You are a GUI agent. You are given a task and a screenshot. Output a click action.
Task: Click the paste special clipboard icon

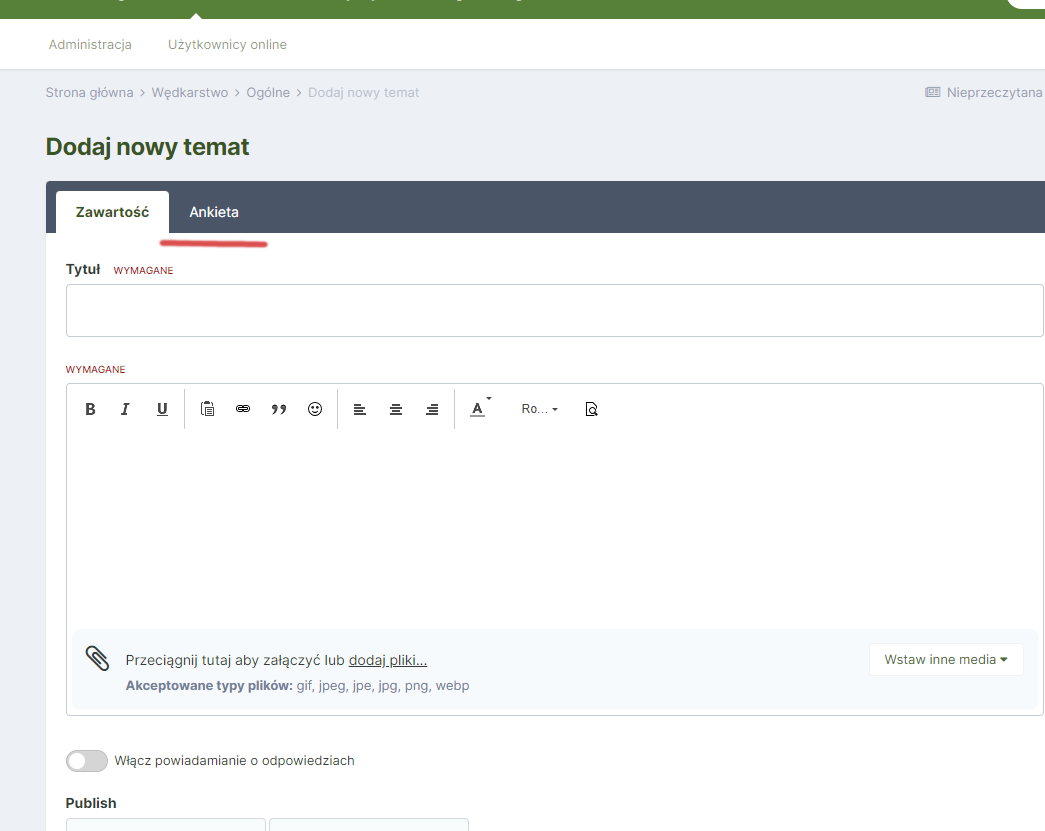207,409
